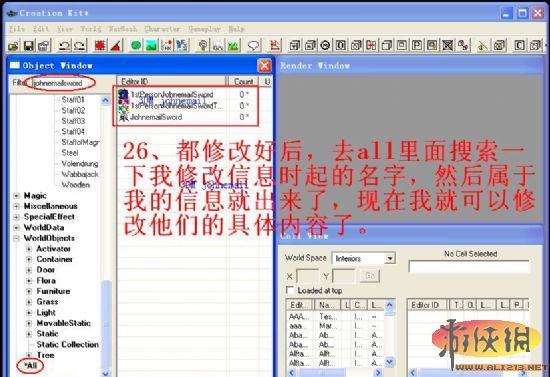The image size is (550, 377).
Task: Toggle the Loaded at top checkbox
Action: [290, 290]
